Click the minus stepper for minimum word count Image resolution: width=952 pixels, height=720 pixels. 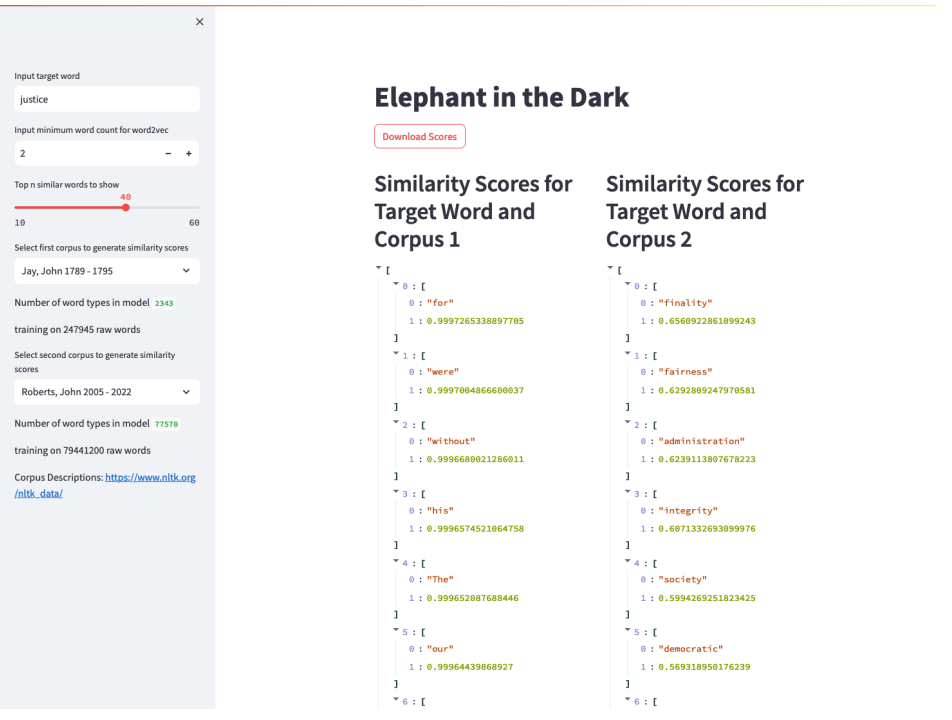(168, 153)
